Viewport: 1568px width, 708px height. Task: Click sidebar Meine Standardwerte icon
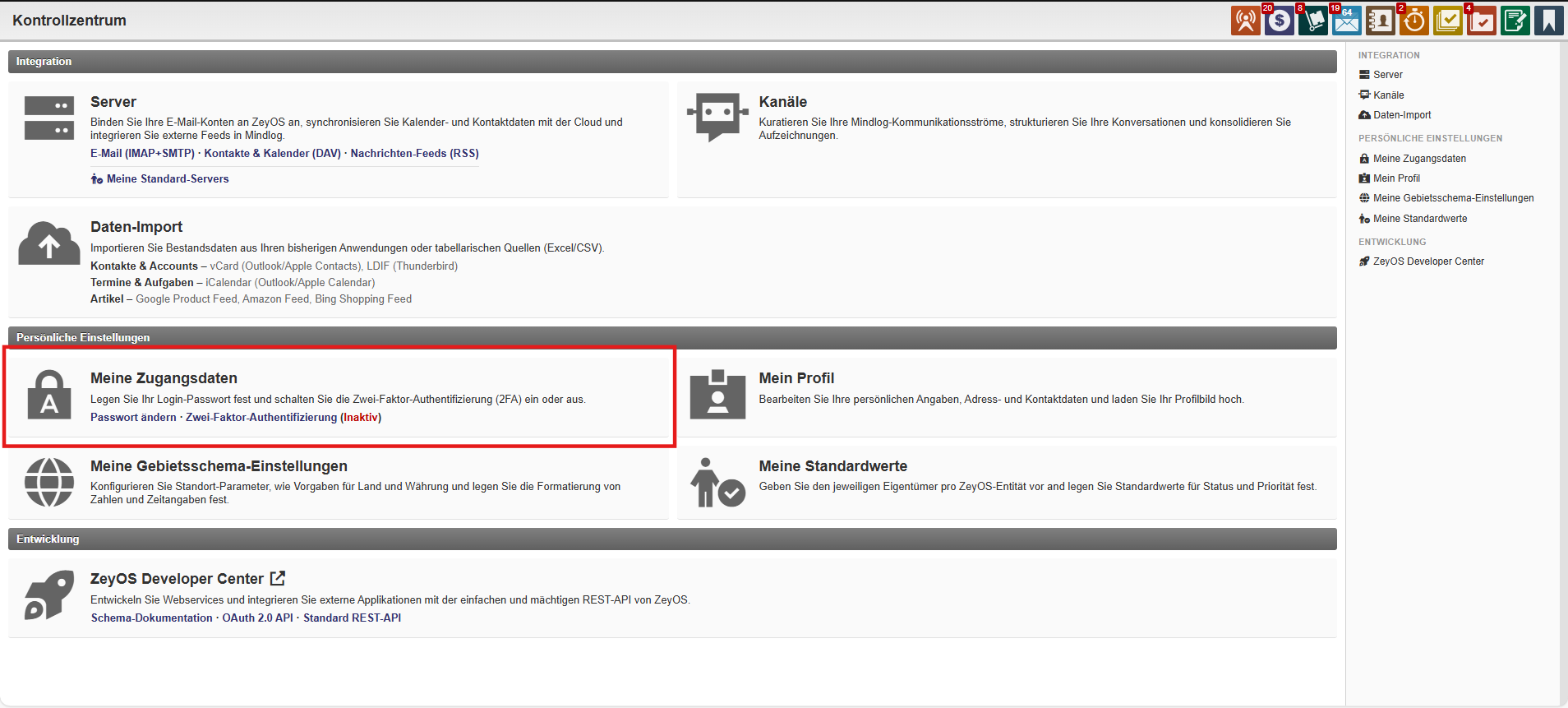1364,219
